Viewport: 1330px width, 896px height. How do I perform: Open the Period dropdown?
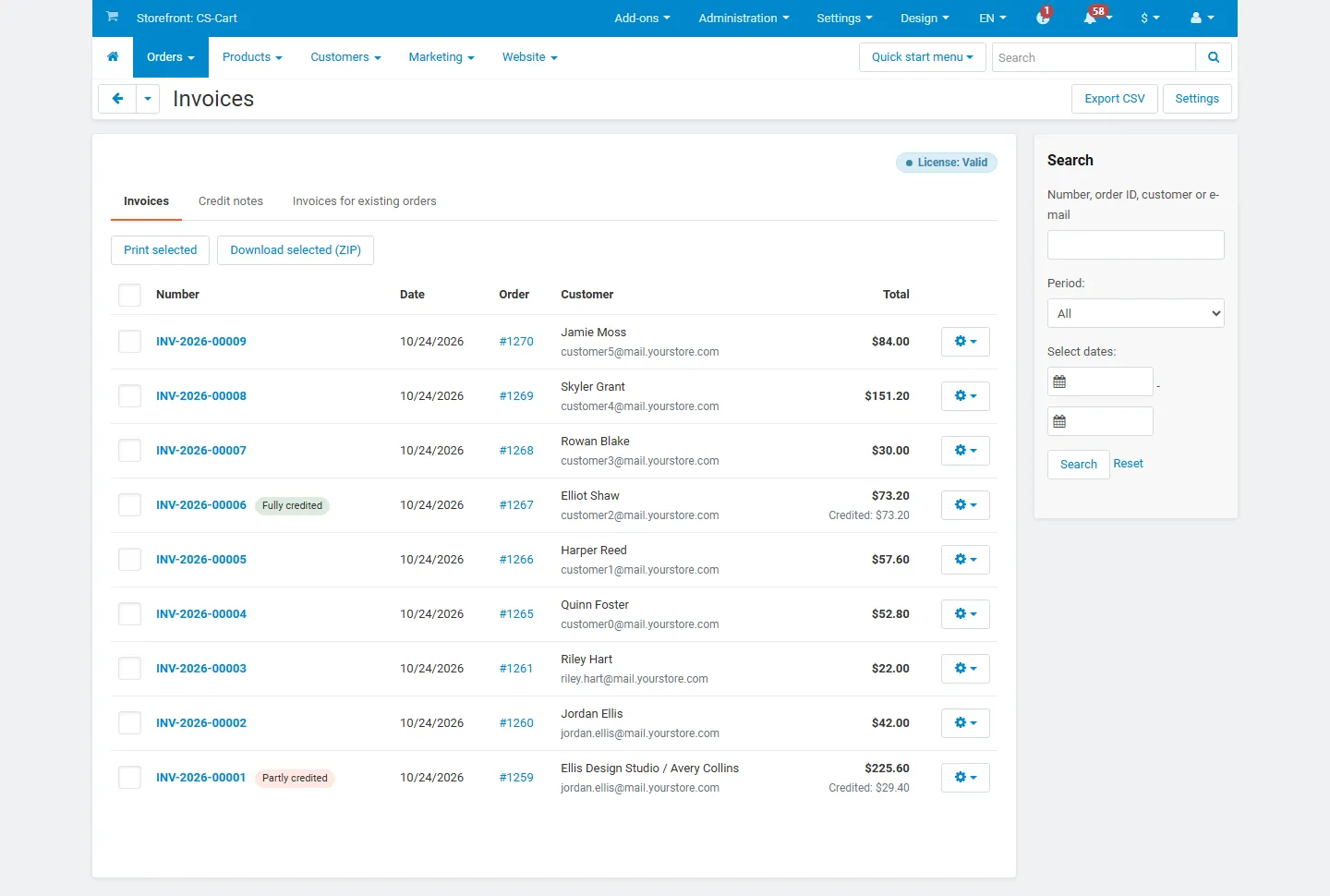pyautogui.click(x=1136, y=313)
